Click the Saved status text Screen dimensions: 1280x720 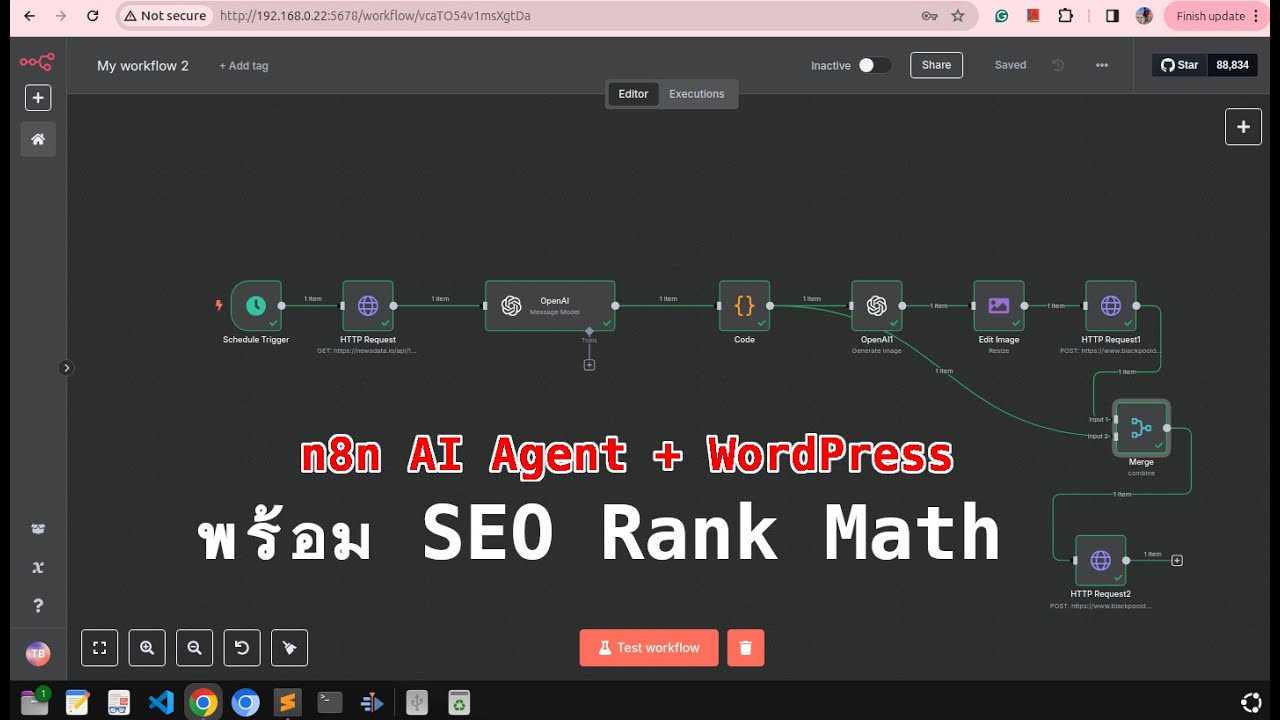point(1010,65)
